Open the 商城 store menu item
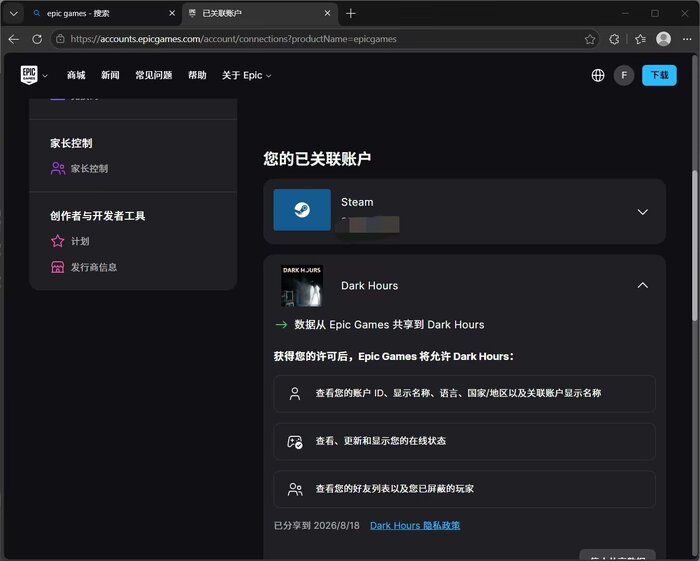 (76, 75)
